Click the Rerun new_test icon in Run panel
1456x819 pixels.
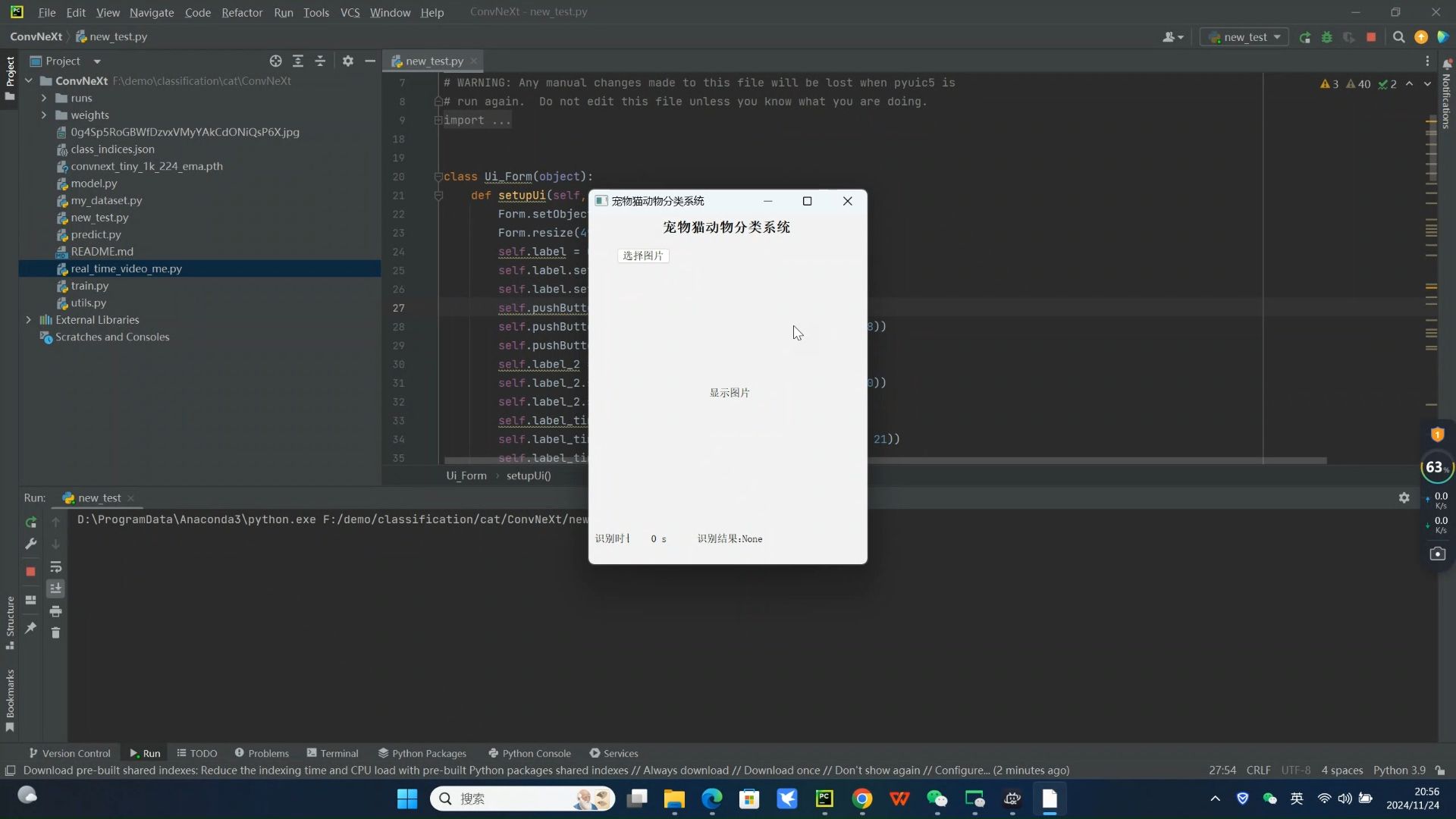[31, 522]
